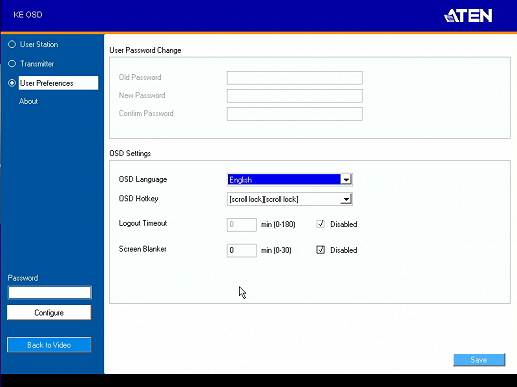
Task: Select the User Station radio button
Action: [12, 44]
